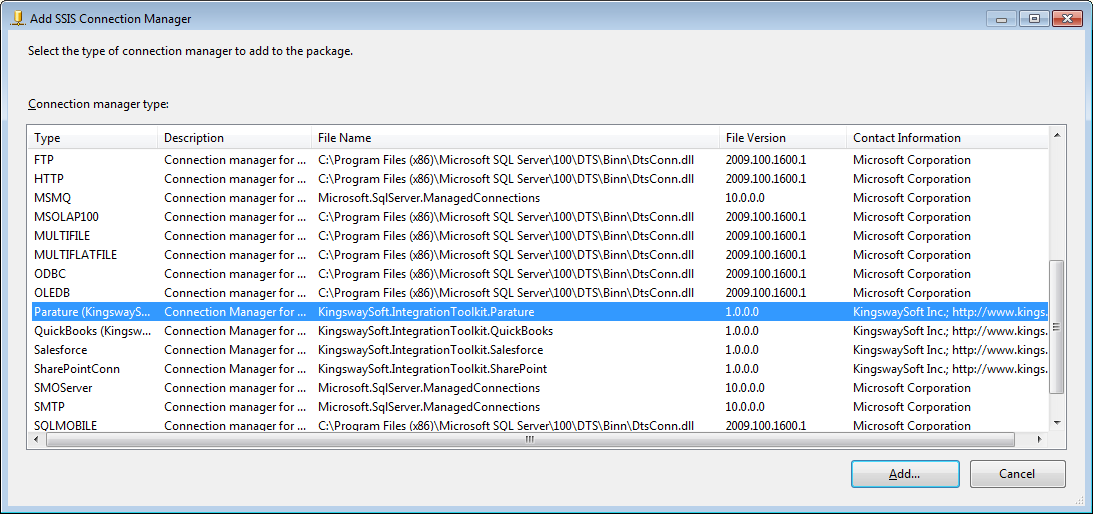Click the ODBC row's Microsoft Corporation cell
The height and width of the screenshot is (514, 1093).
coord(912,273)
